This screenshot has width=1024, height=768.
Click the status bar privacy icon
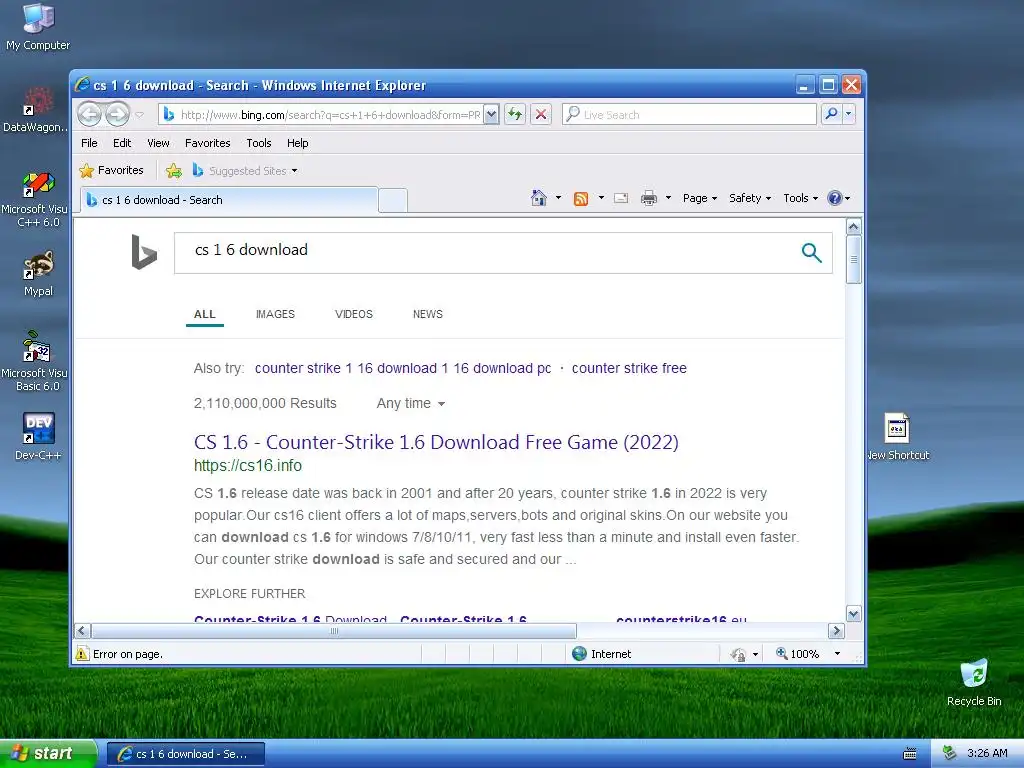point(739,654)
